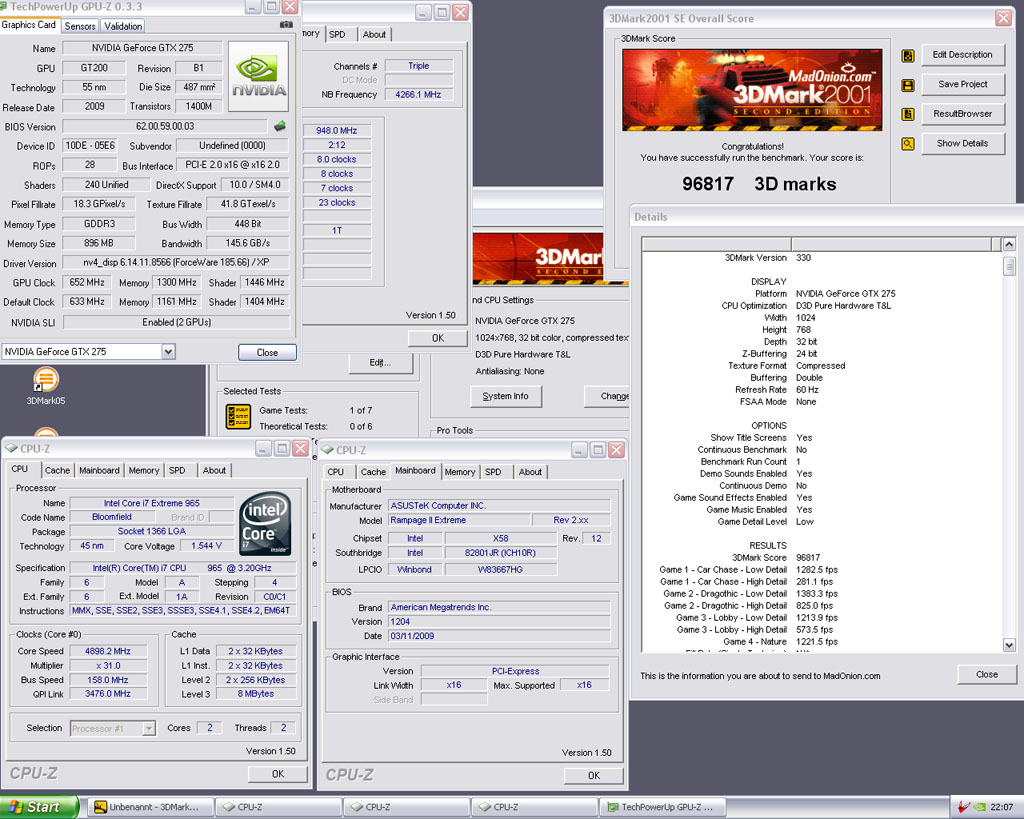Open the Processor #1 selection dropdown
Viewport: 1024px width, 819px height.
149,728
